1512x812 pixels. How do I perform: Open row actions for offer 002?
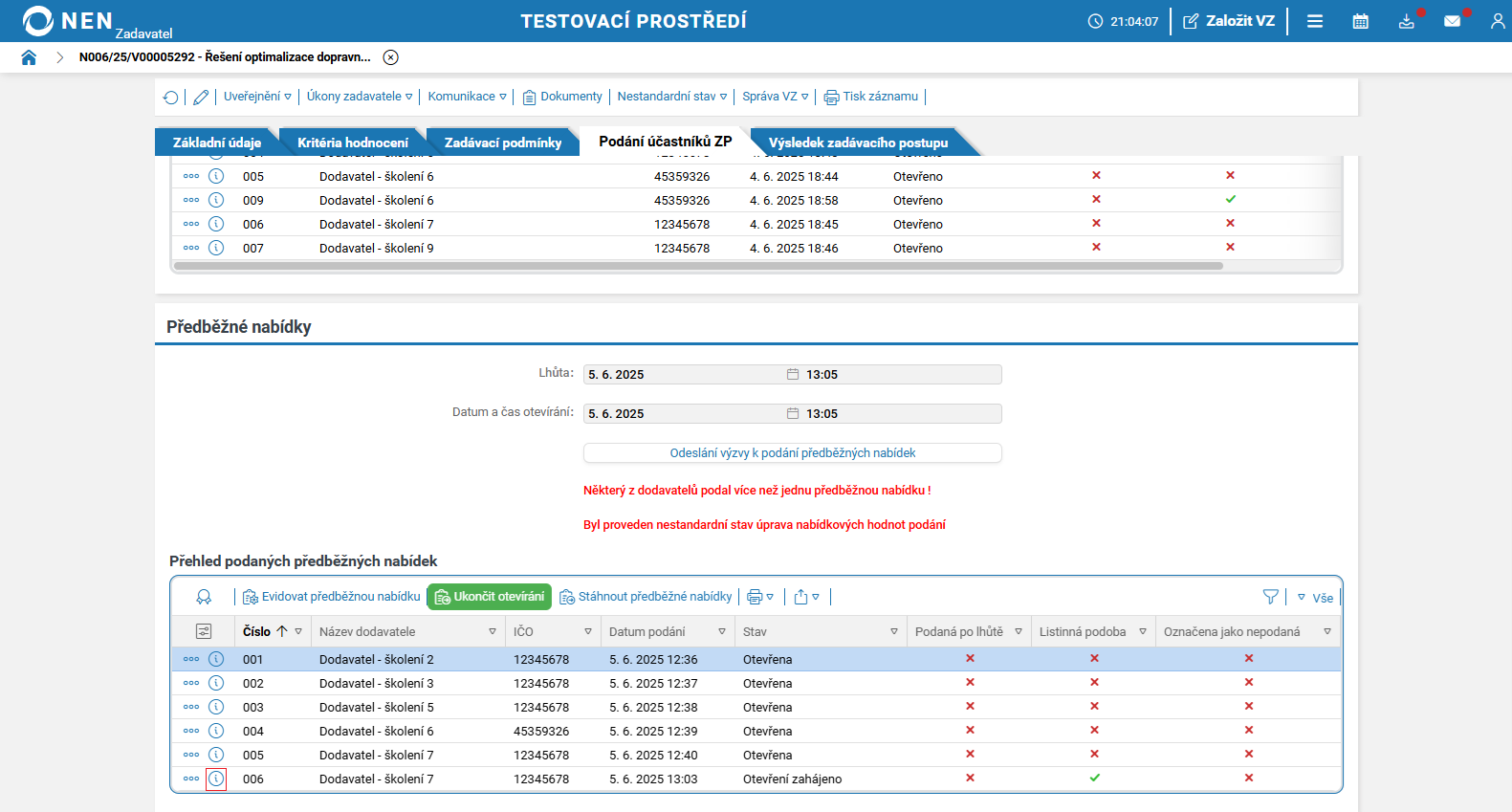tap(191, 683)
